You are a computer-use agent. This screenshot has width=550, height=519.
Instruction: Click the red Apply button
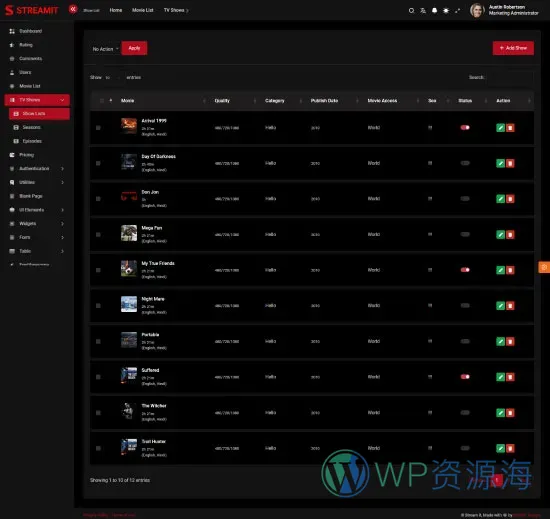click(134, 48)
